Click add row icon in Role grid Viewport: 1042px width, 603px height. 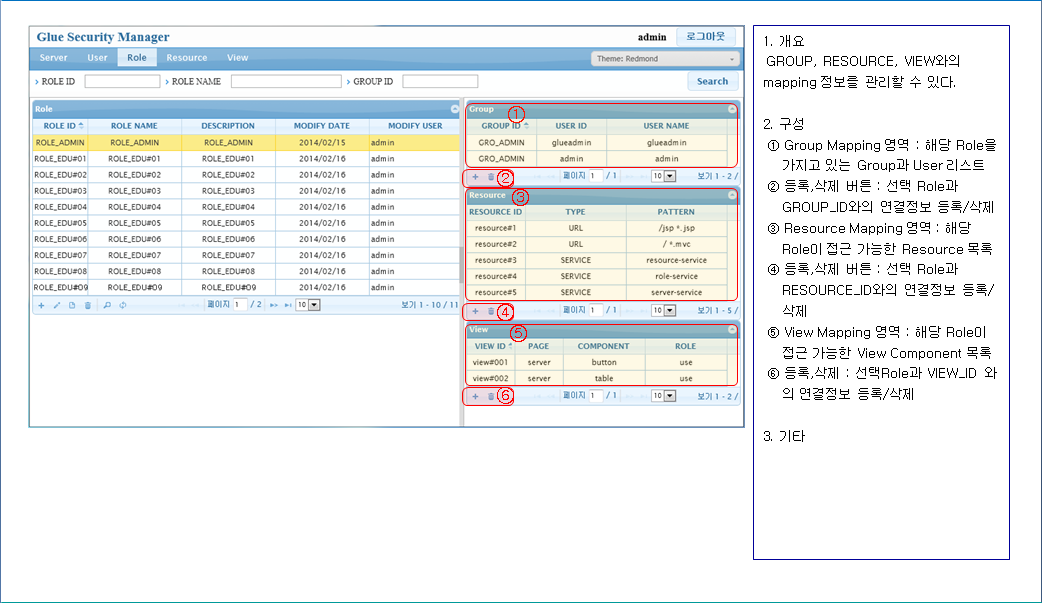tap(41, 304)
